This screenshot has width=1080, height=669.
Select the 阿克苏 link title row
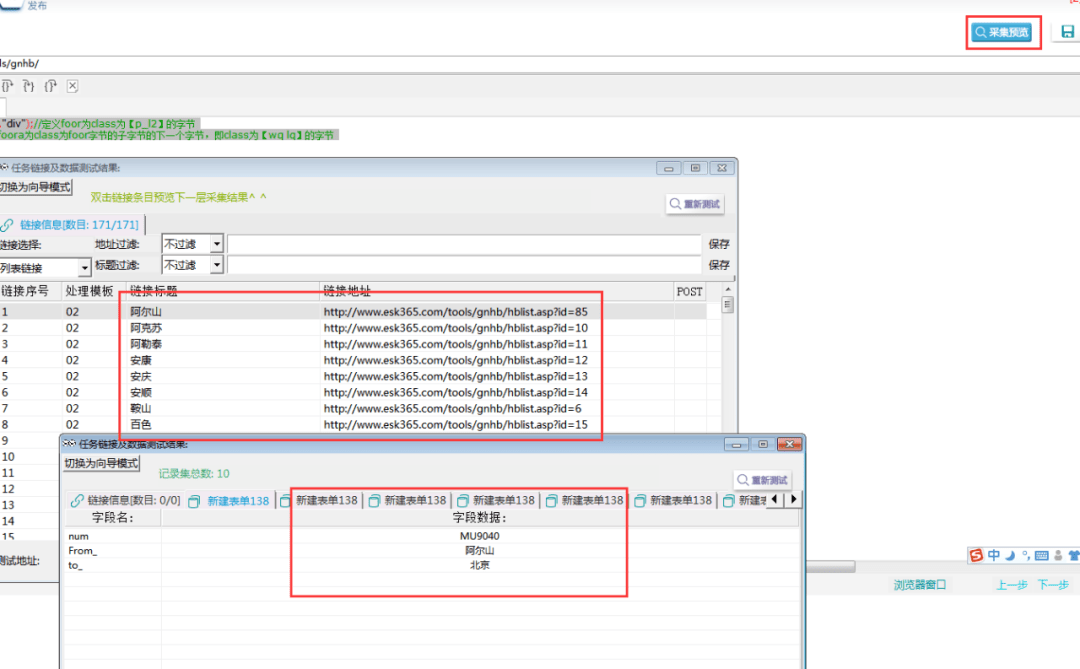click(146, 328)
